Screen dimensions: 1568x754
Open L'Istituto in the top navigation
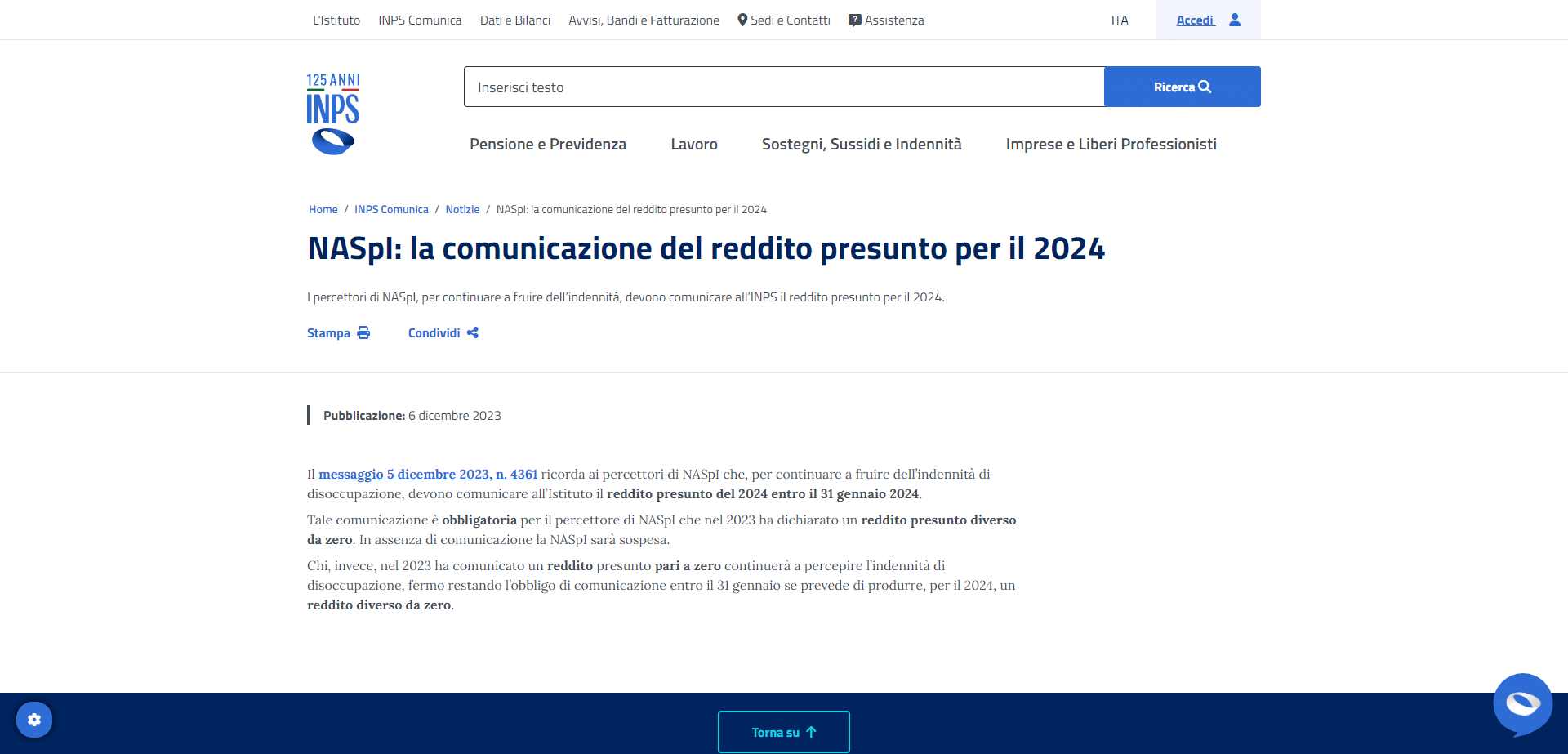pos(336,20)
